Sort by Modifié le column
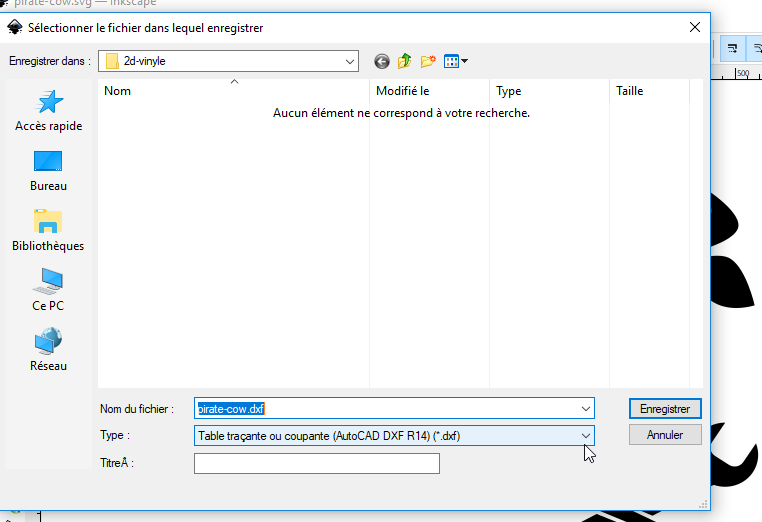The image size is (762, 522). [x=430, y=91]
